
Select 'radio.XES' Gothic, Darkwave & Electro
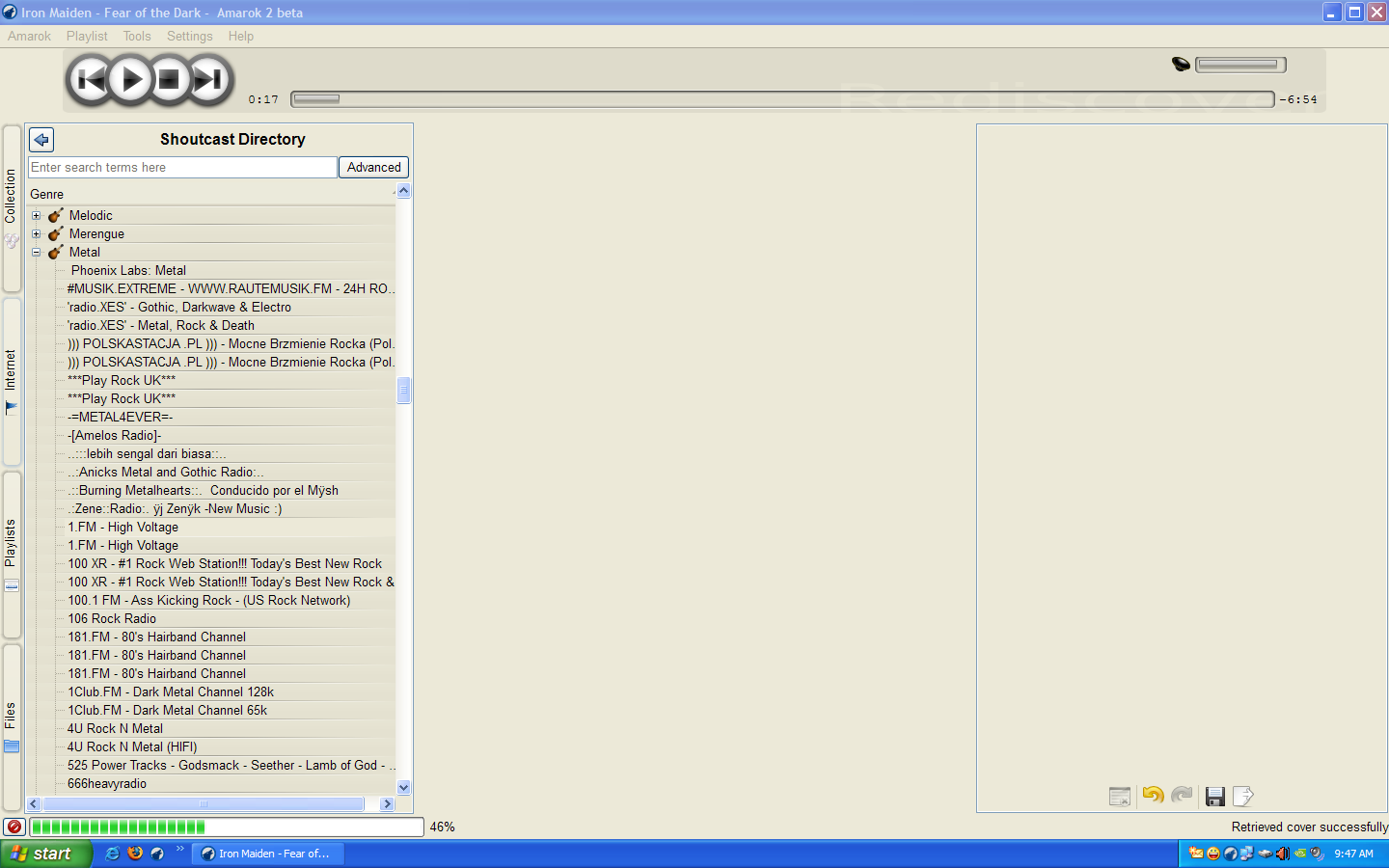pyautogui.click(x=179, y=307)
